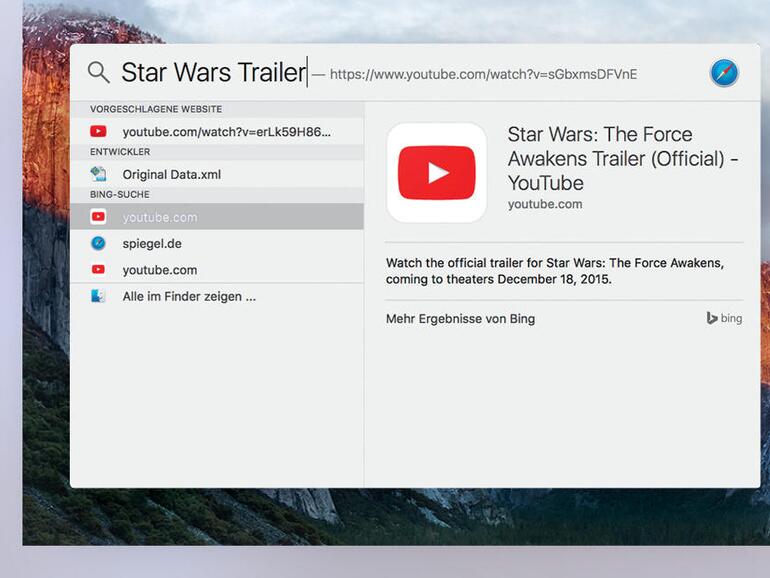This screenshot has width=770, height=578.
Task: Click YouTube icon beside the suggested website result
Action: 98,131
